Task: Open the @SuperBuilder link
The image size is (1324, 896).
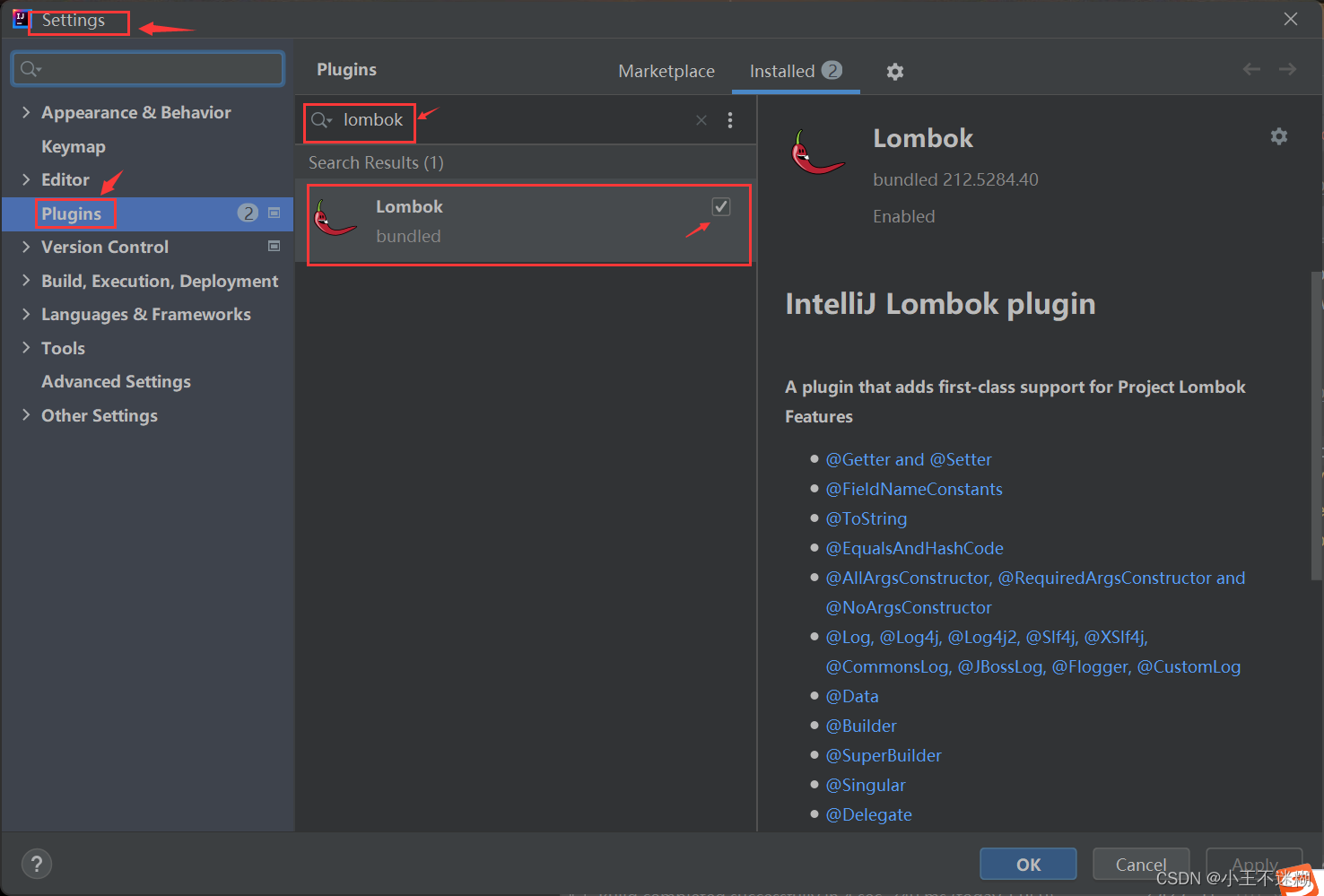Action: pyautogui.click(x=884, y=755)
